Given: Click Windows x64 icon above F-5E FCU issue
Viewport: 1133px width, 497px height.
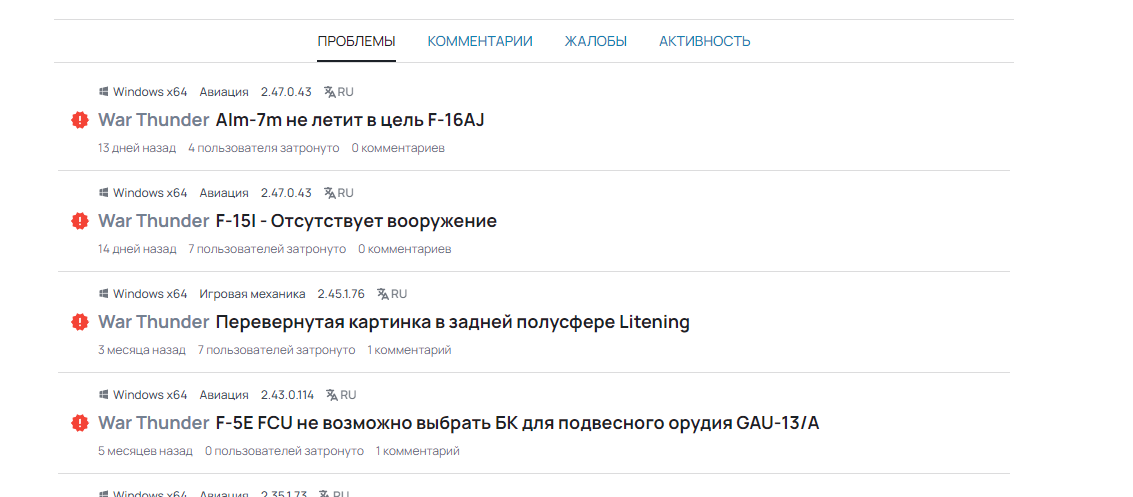Looking at the screenshot, I should click(x=103, y=395).
